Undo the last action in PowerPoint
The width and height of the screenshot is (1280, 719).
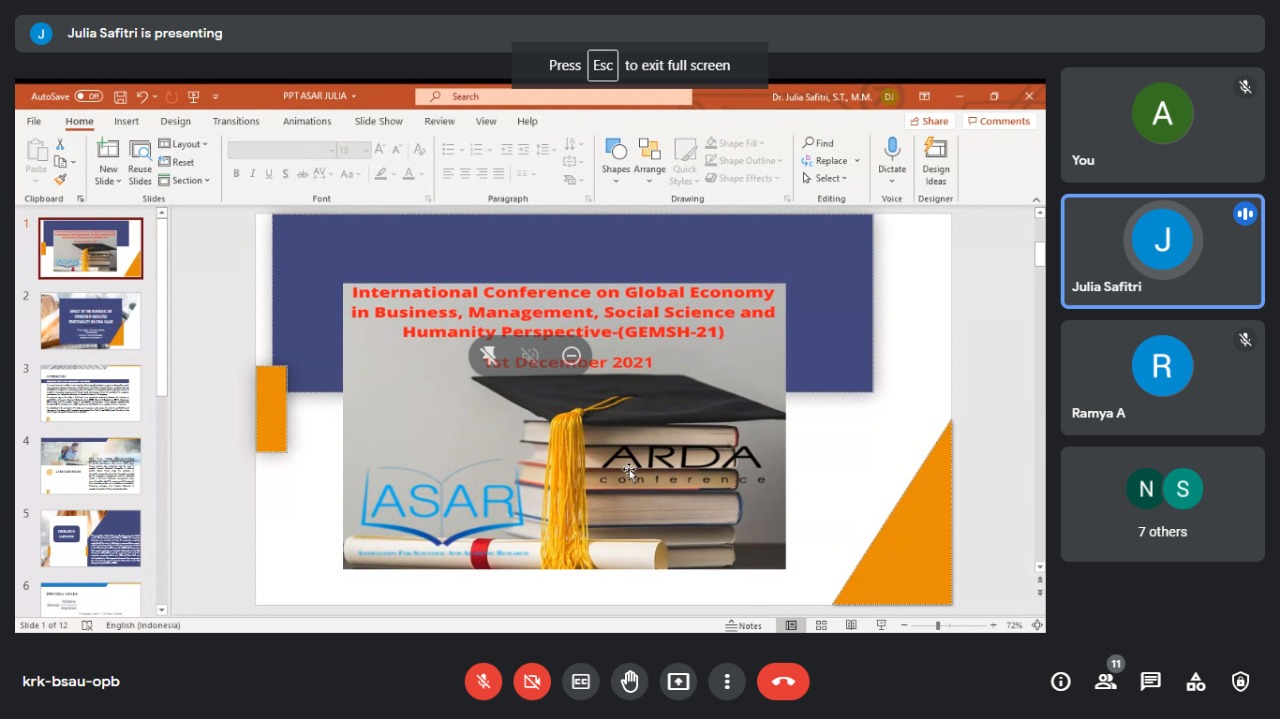pos(142,97)
